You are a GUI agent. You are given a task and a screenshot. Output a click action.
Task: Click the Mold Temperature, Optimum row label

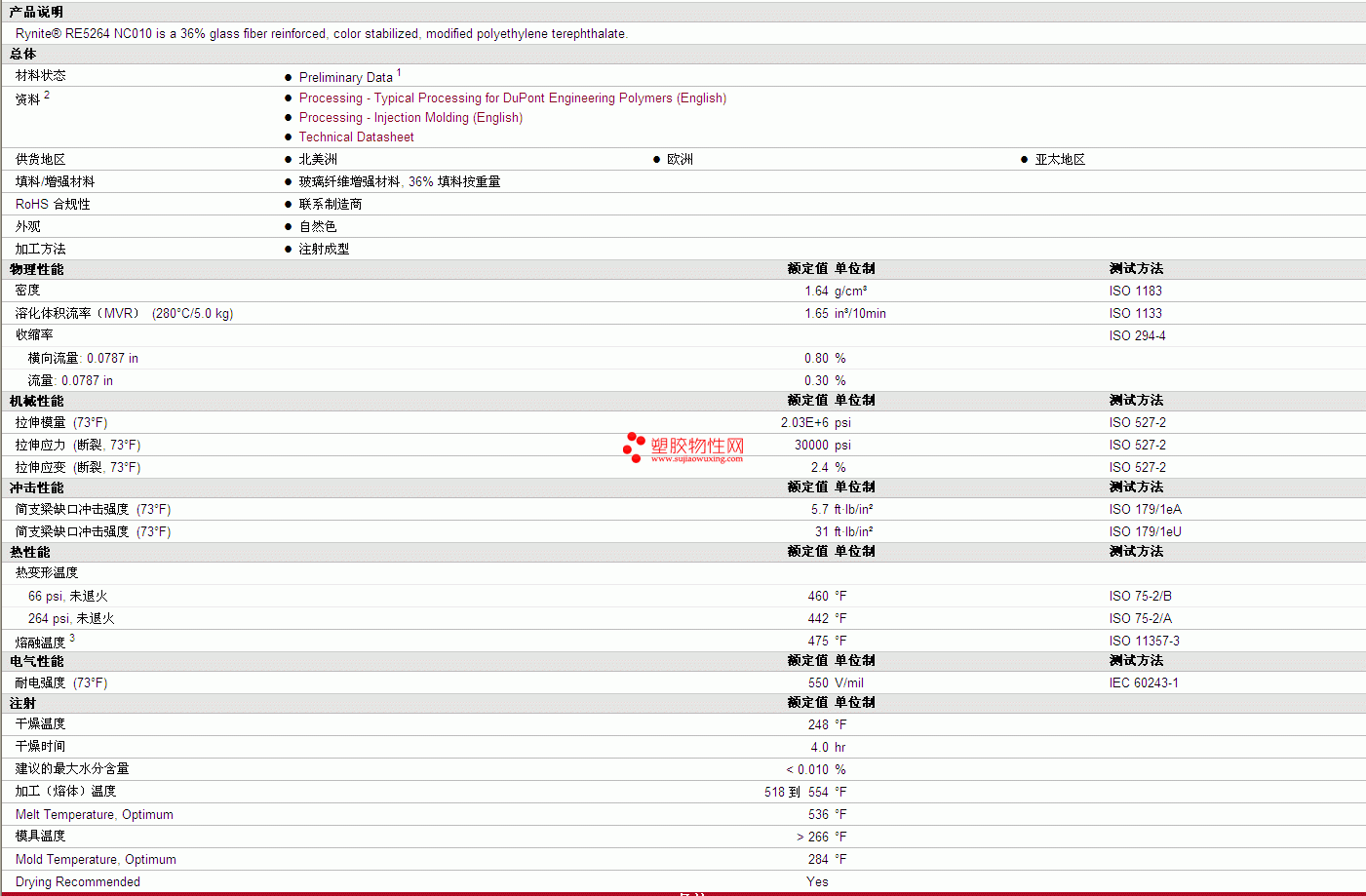[x=96, y=860]
